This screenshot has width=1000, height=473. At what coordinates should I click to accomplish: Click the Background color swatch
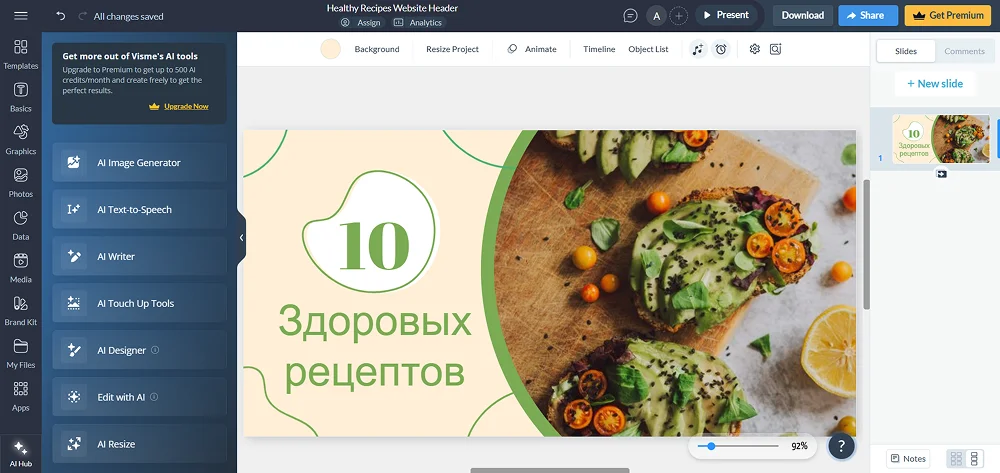tap(330, 49)
